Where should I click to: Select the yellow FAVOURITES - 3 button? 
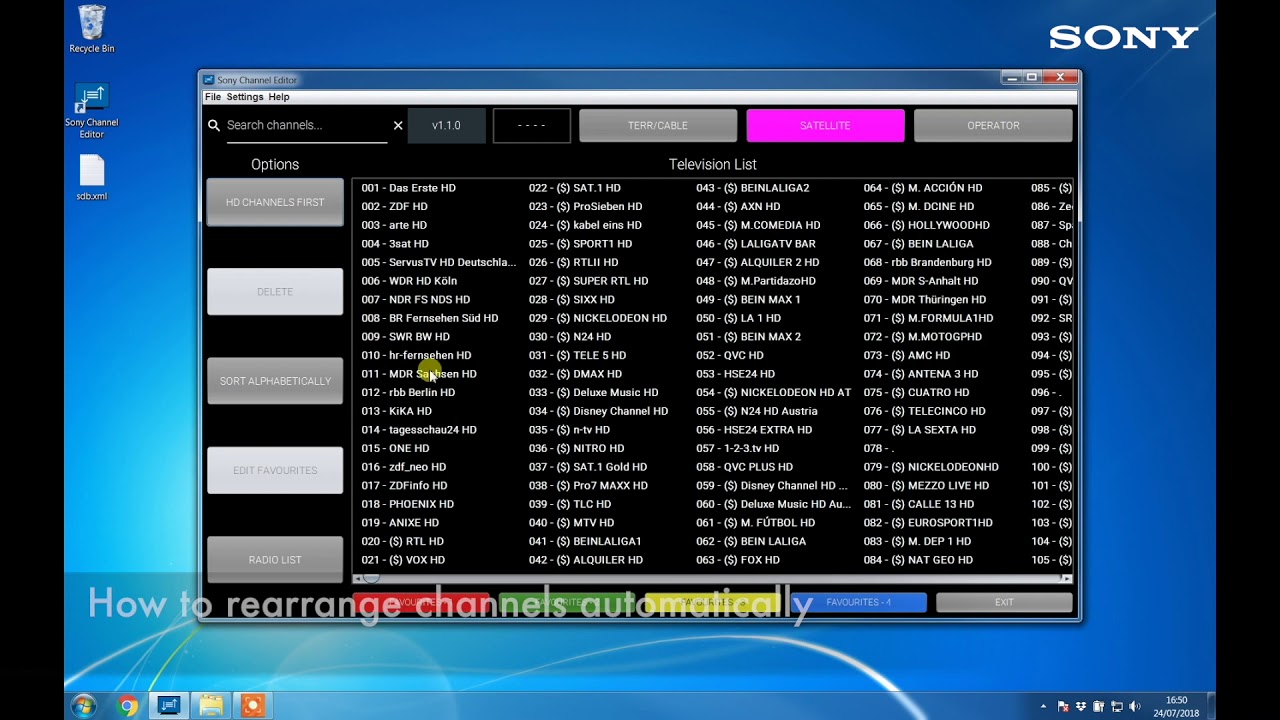coord(712,602)
